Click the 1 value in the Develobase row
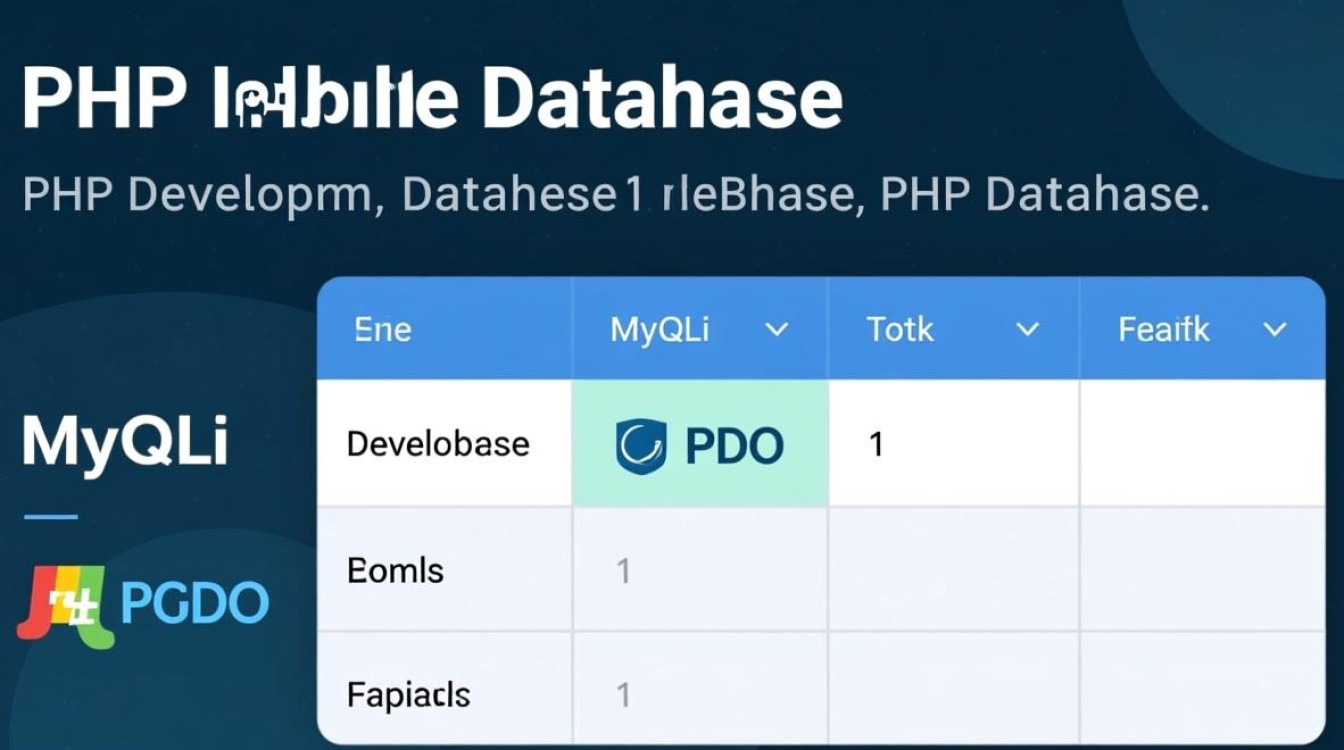Image resolution: width=1344 pixels, height=750 pixels. point(876,444)
